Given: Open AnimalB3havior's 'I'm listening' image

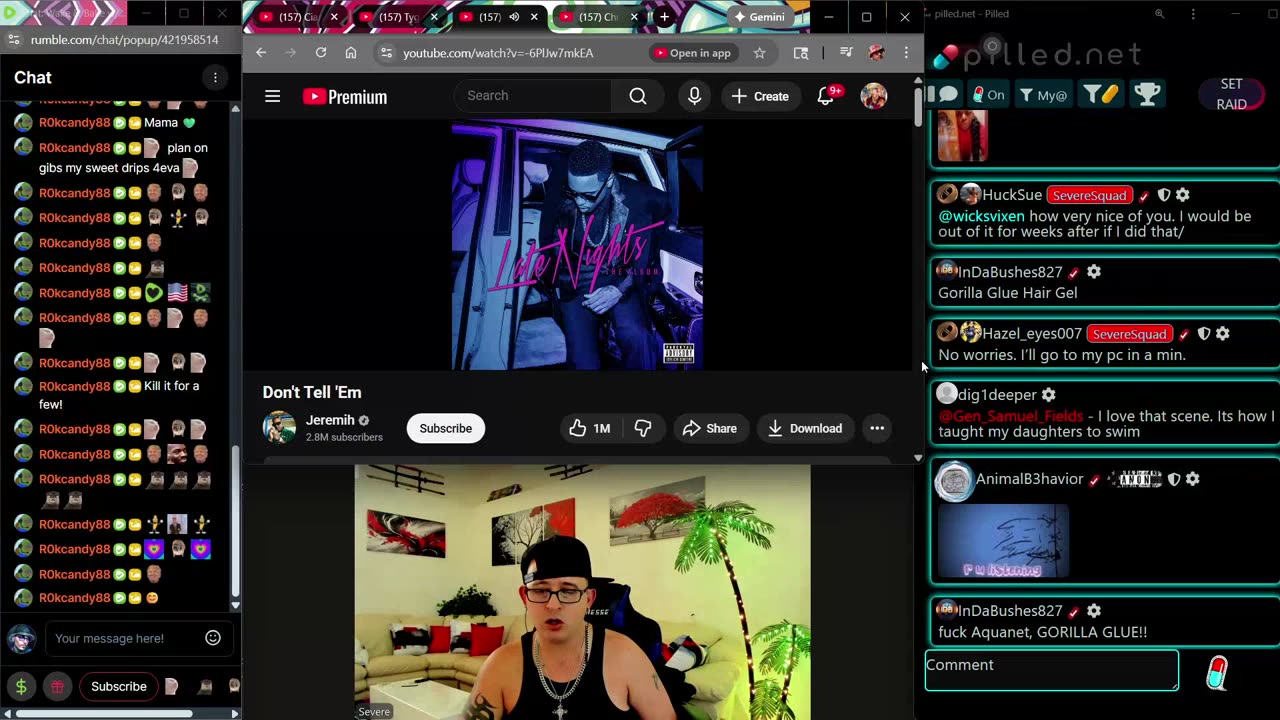Looking at the screenshot, I should 1003,541.
